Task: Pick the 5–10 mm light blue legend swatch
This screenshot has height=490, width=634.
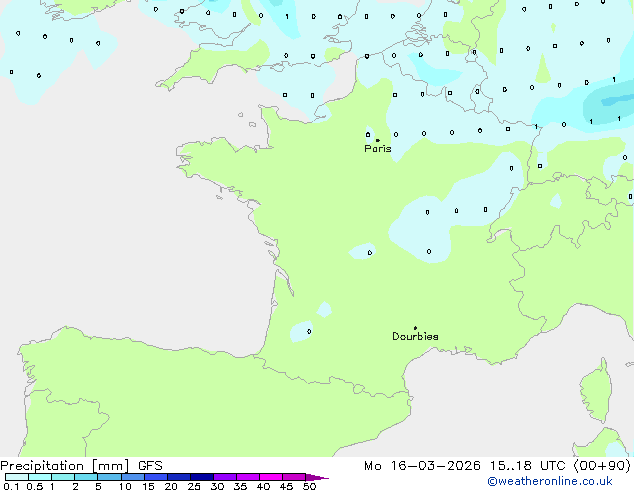Action: click(110, 477)
